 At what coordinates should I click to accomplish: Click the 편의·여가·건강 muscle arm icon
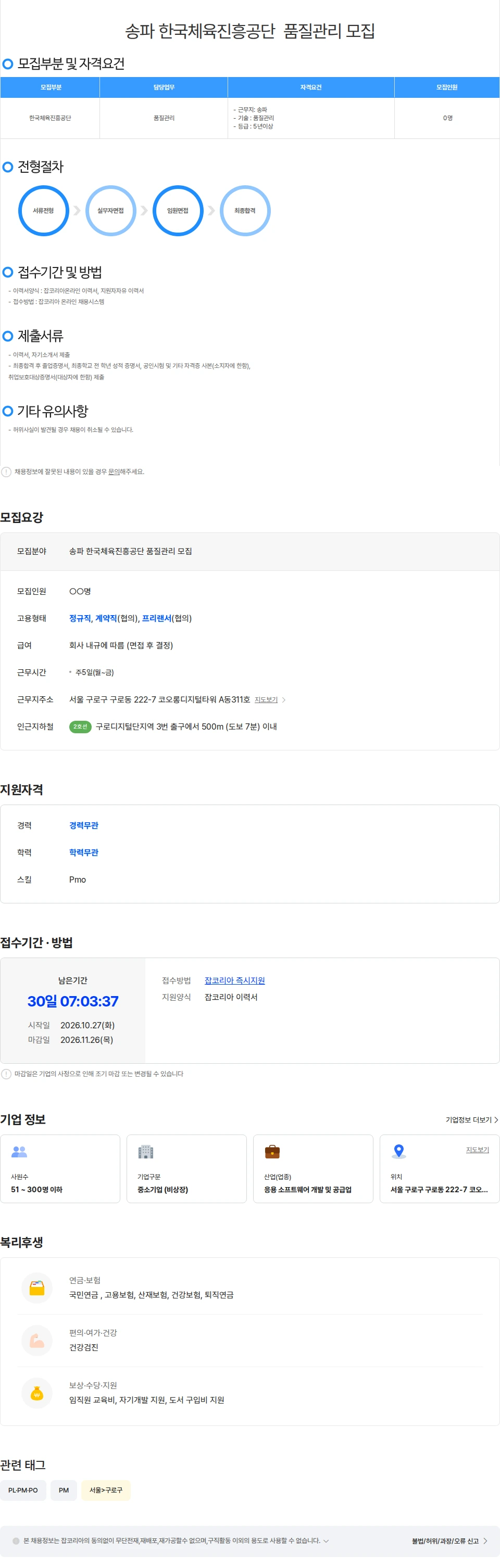tap(37, 1341)
